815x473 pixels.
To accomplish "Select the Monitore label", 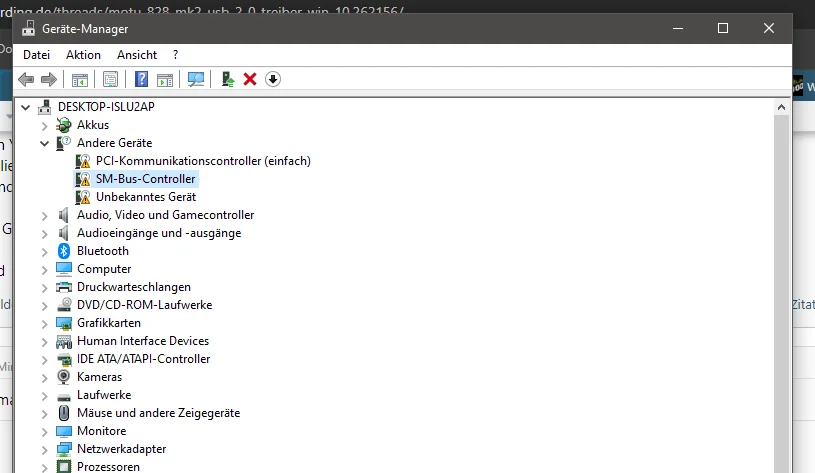I will tap(101, 431).
